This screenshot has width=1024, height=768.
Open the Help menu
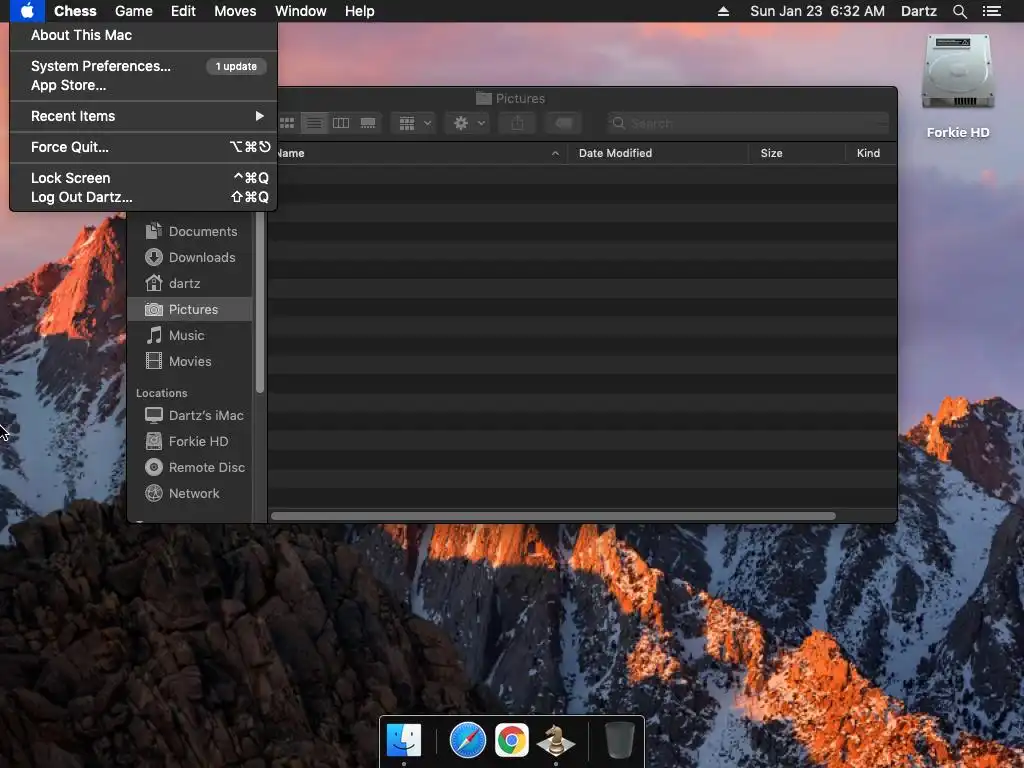359,11
